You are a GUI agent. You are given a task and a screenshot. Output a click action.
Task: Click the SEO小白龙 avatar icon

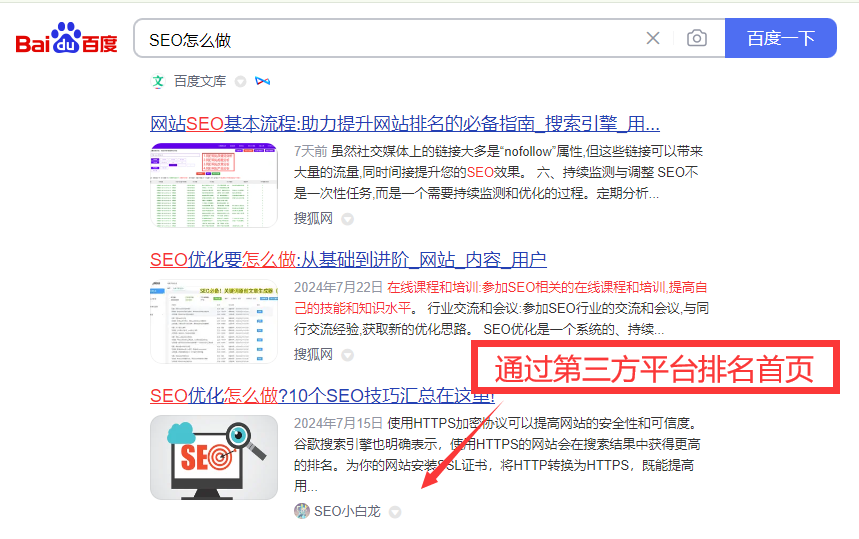click(302, 511)
